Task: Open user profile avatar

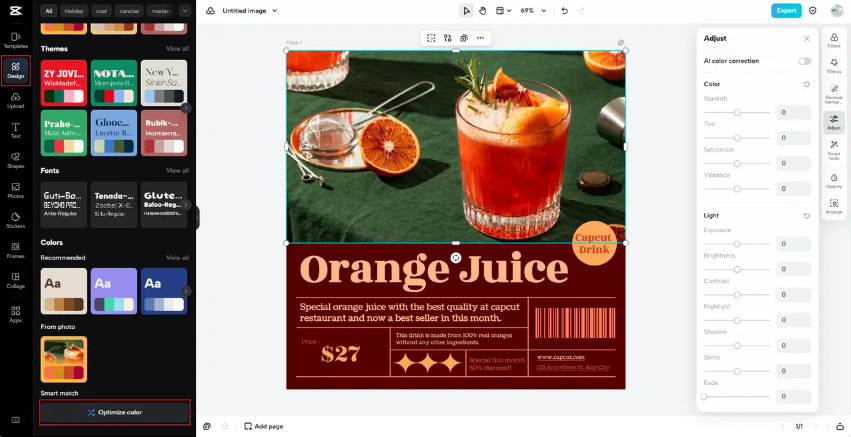Action: [x=836, y=10]
